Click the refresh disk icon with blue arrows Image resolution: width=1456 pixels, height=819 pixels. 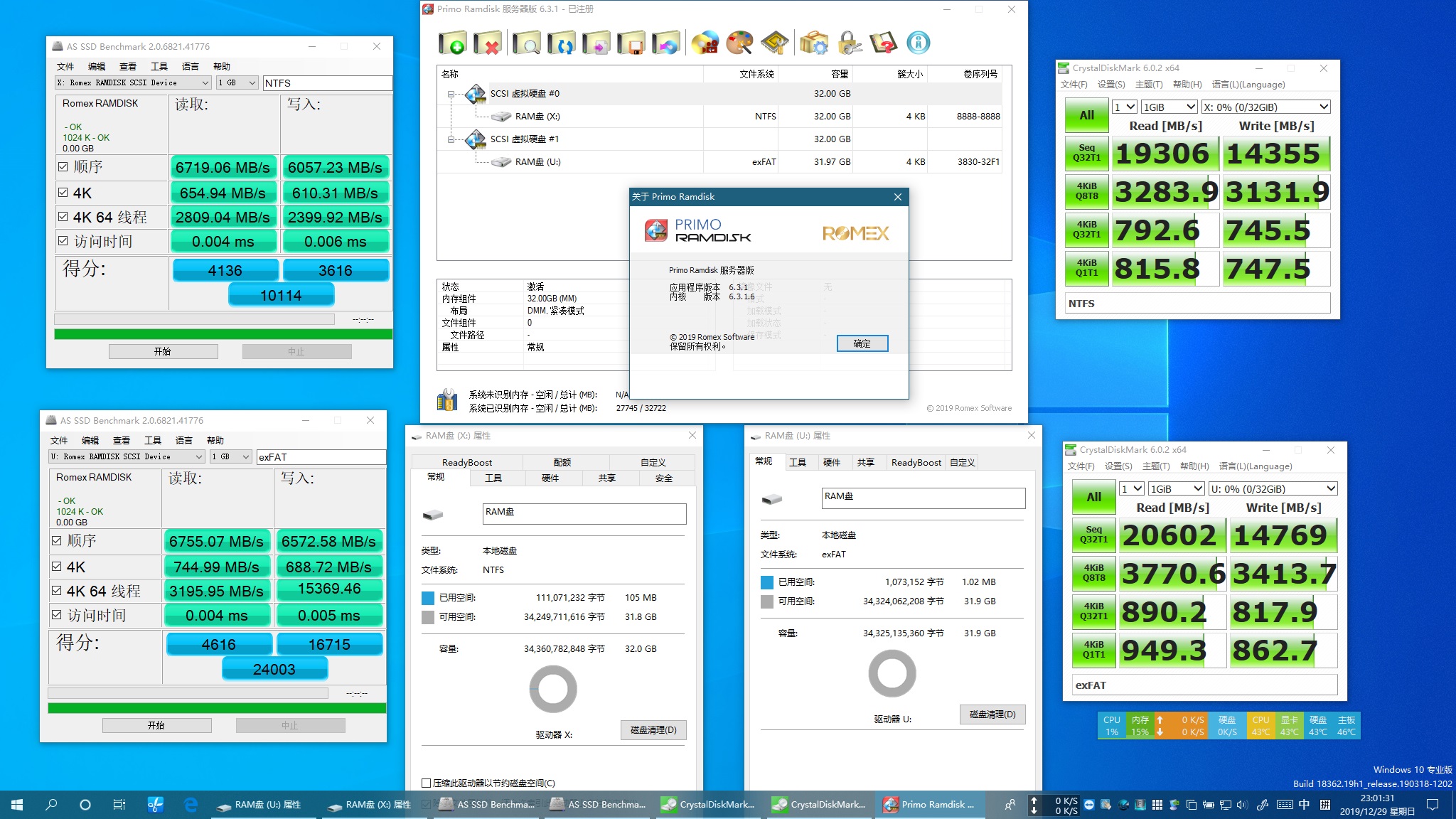click(x=562, y=43)
